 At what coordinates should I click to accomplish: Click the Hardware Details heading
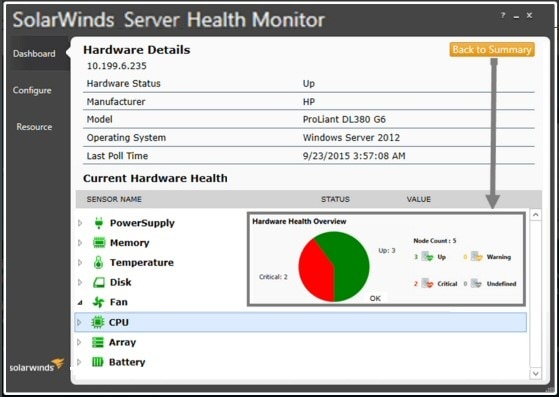[x=137, y=50]
